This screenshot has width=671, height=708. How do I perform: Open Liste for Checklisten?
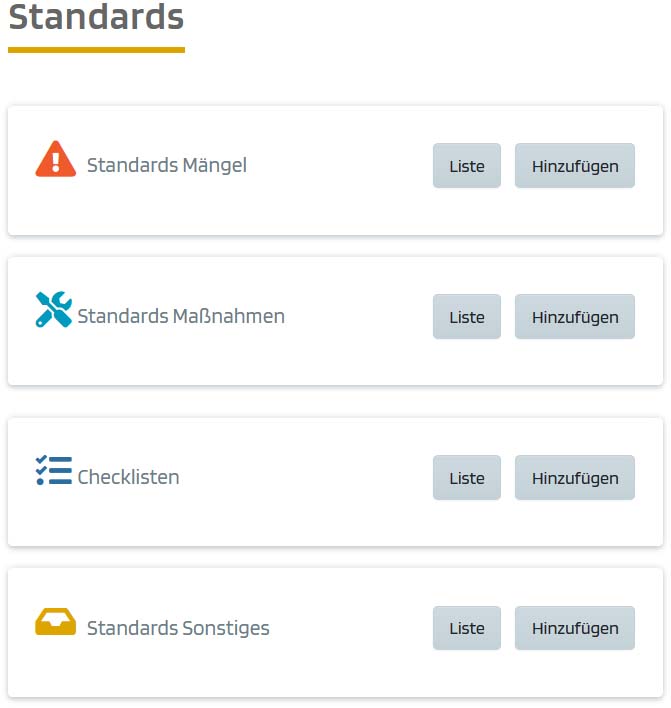466,478
